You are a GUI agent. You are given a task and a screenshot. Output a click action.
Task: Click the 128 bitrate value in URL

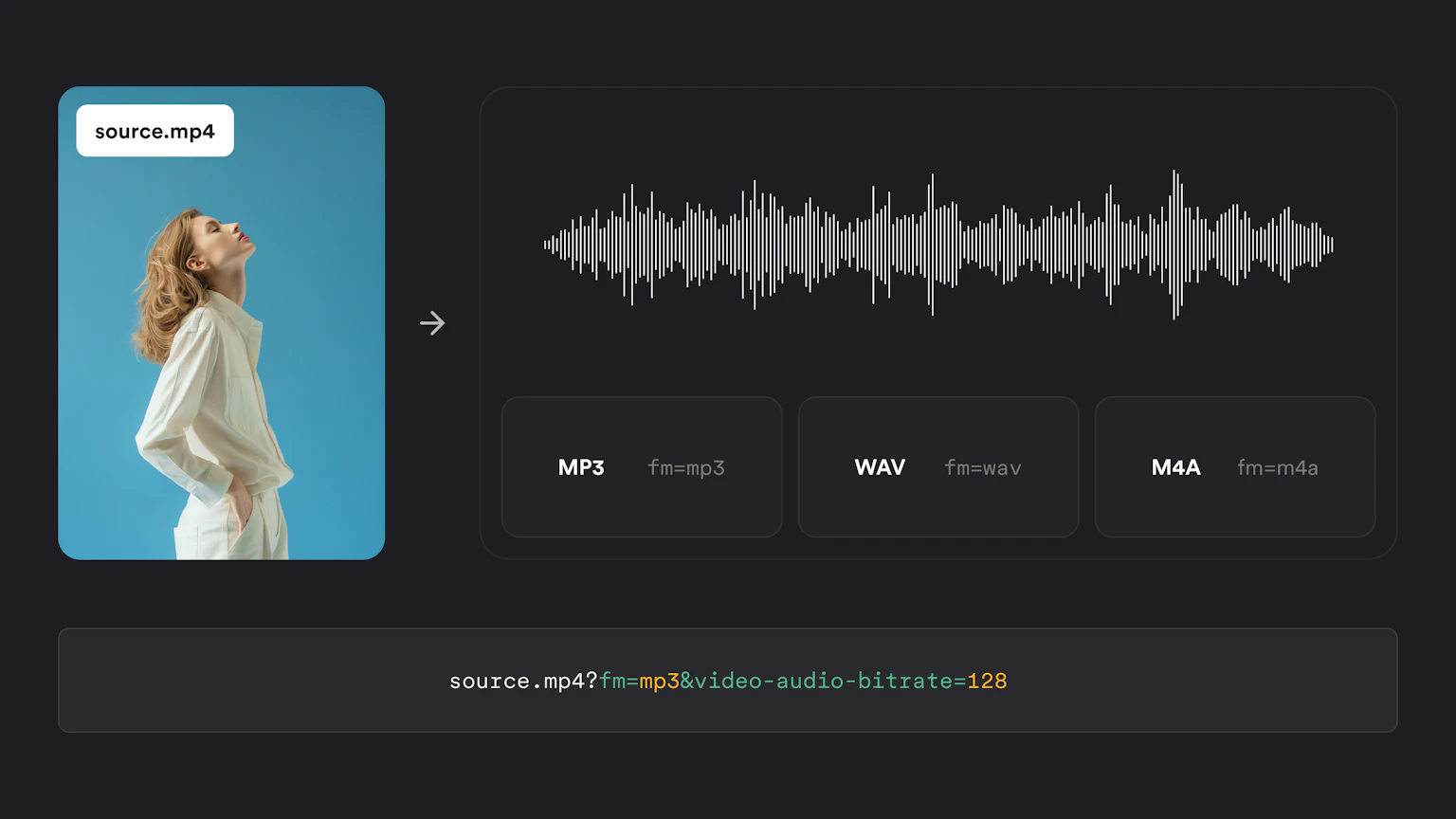[x=987, y=681]
